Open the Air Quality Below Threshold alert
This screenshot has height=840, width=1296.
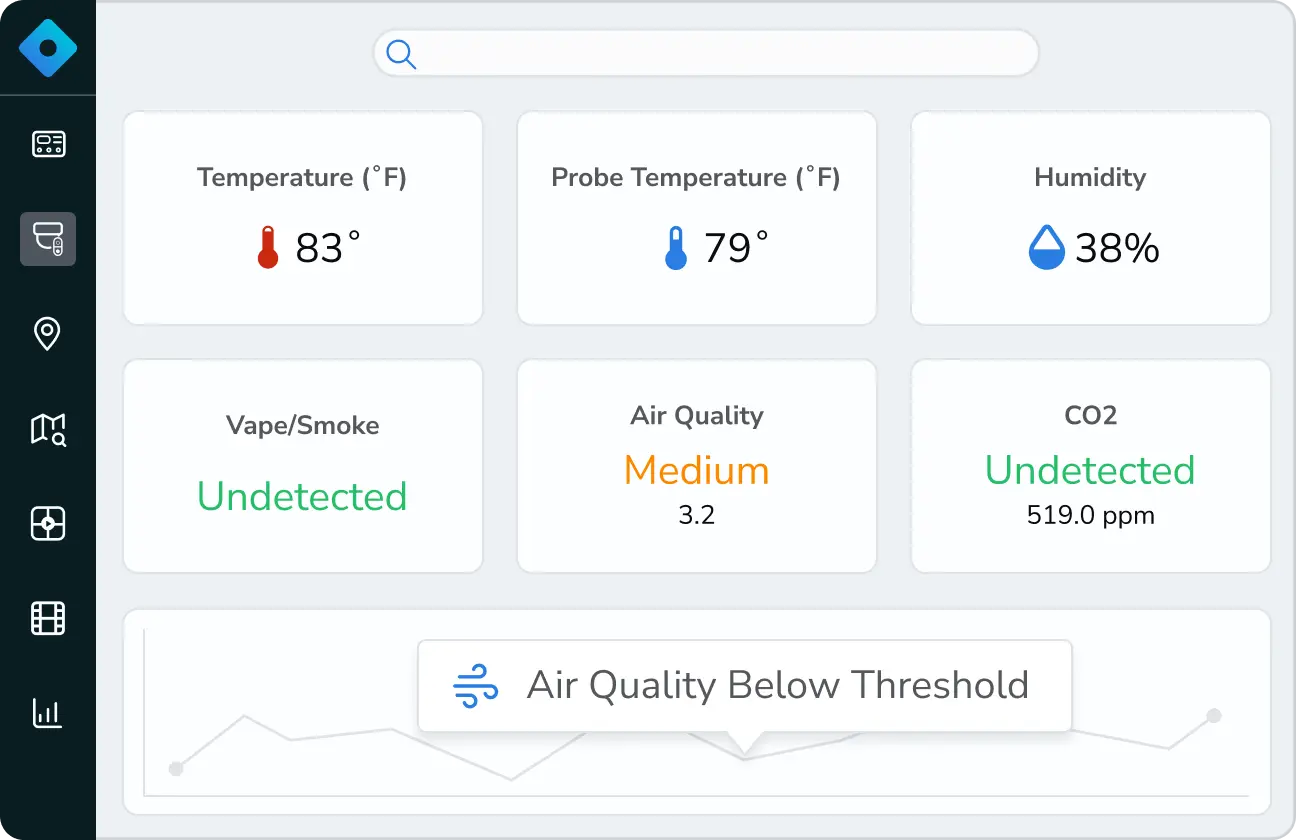click(x=745, y=685)
